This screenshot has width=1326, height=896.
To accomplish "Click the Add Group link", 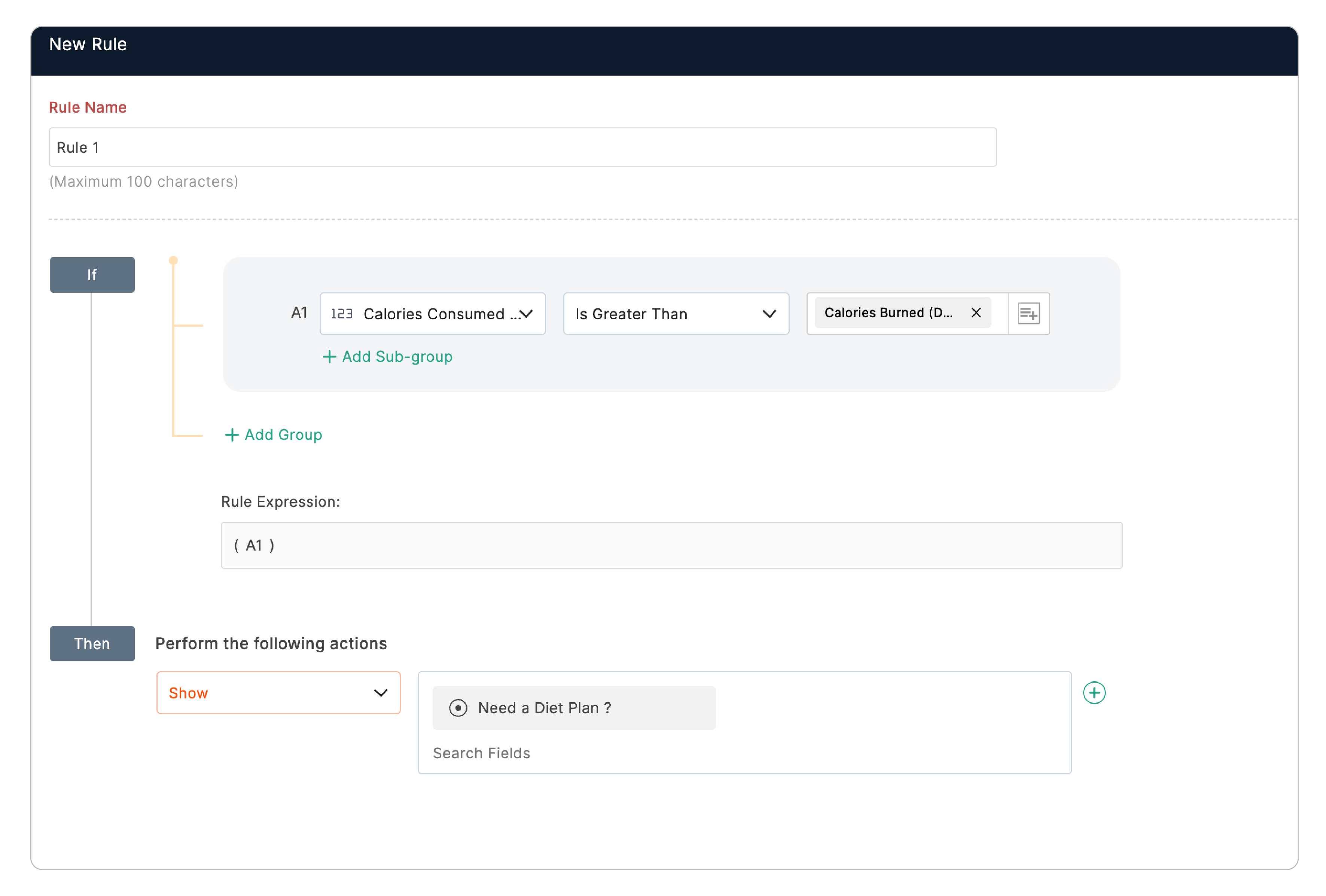I will pyautogui.click(x=283, y=435).
